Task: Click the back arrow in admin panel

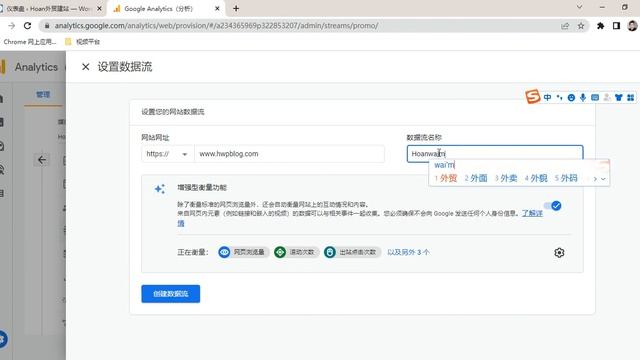Action: point(42,160)
